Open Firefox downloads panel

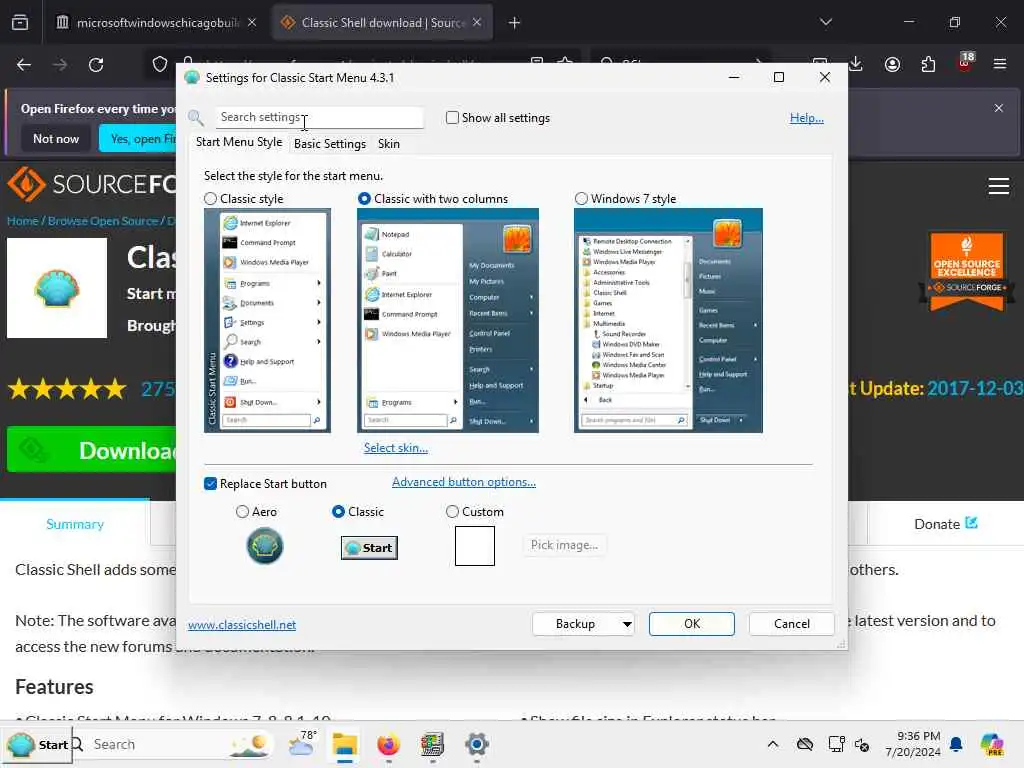click(856, 64)
